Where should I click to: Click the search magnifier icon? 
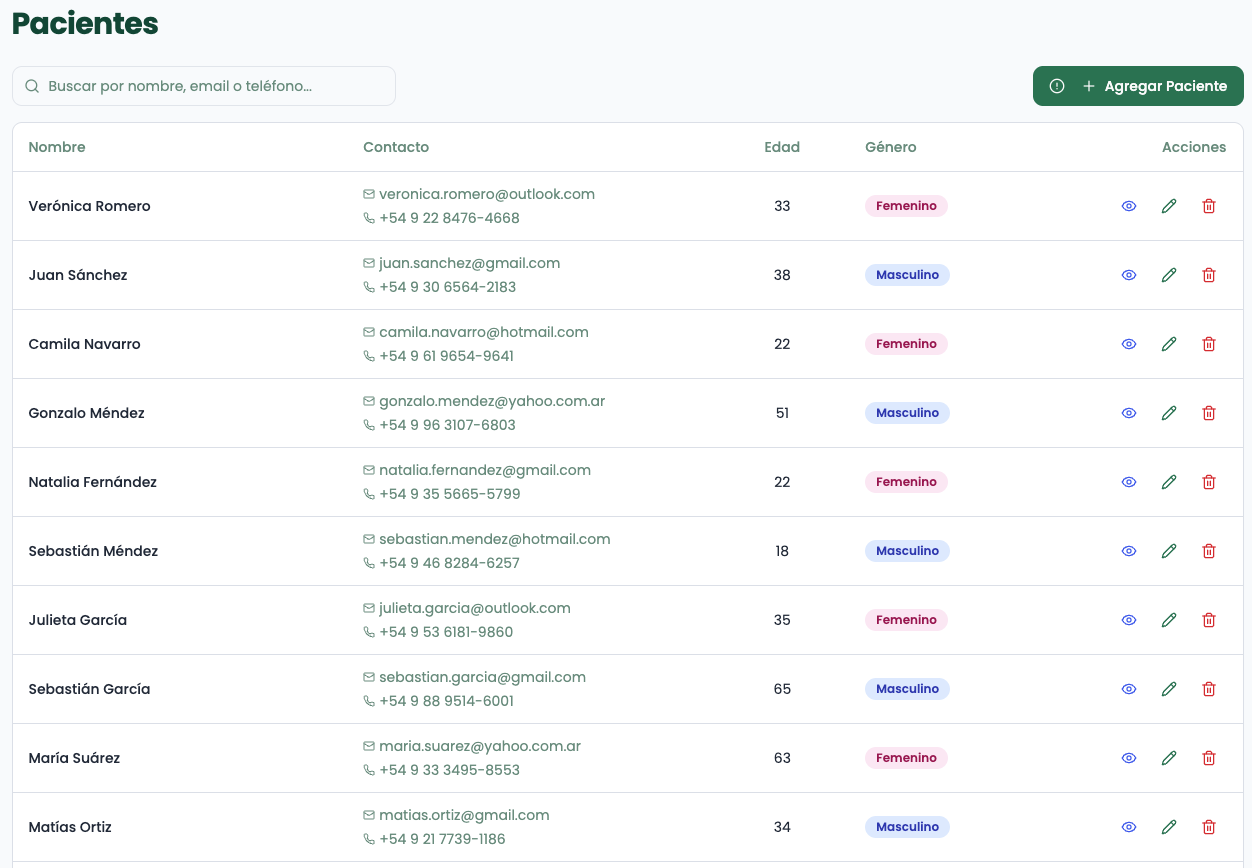pos(32,86)
